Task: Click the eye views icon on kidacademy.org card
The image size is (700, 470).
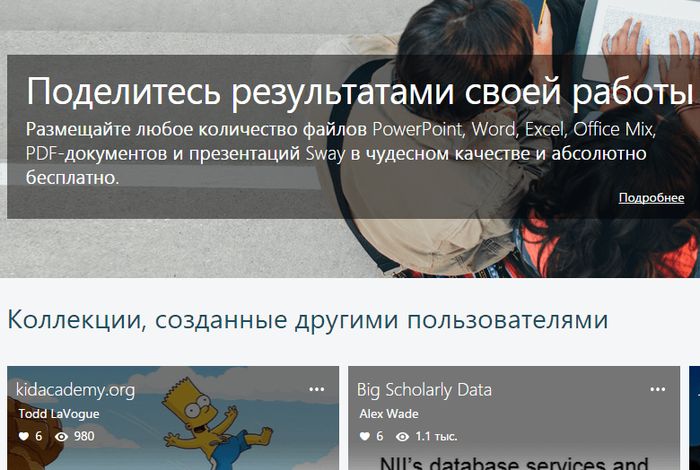Action: (62, 437)
